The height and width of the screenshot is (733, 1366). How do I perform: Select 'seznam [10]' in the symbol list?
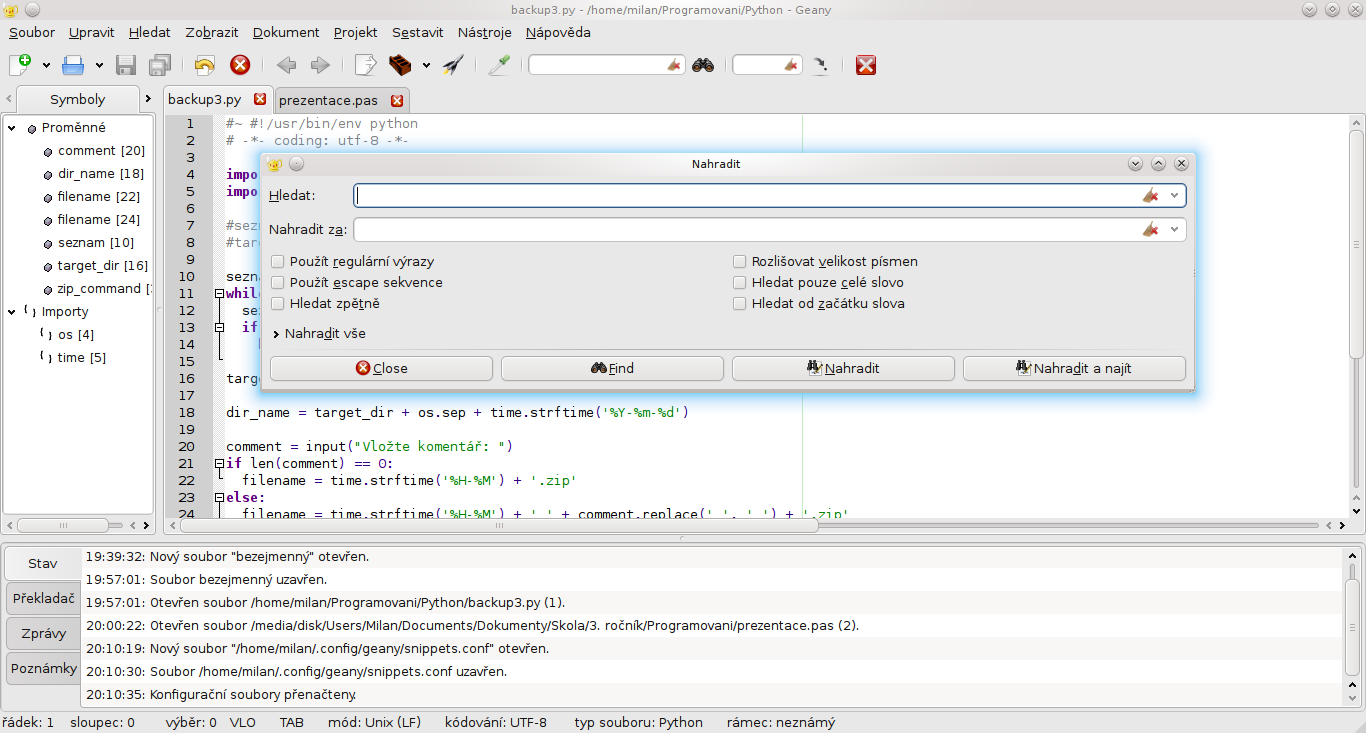96,243
